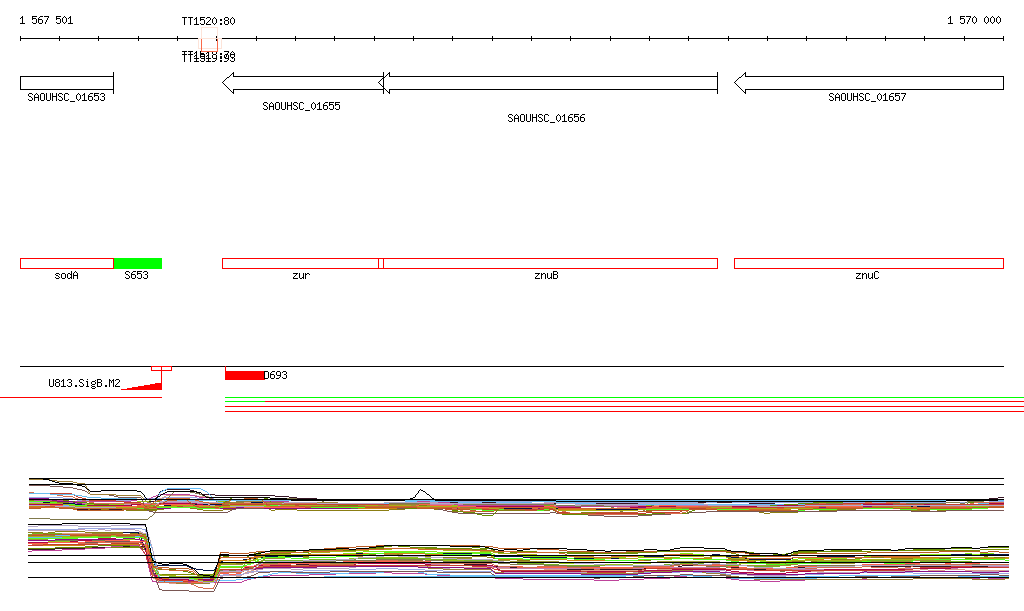
Task: Click the end coordinate 1 570 000
Action: pyautogui.click(x=974, y=20)
